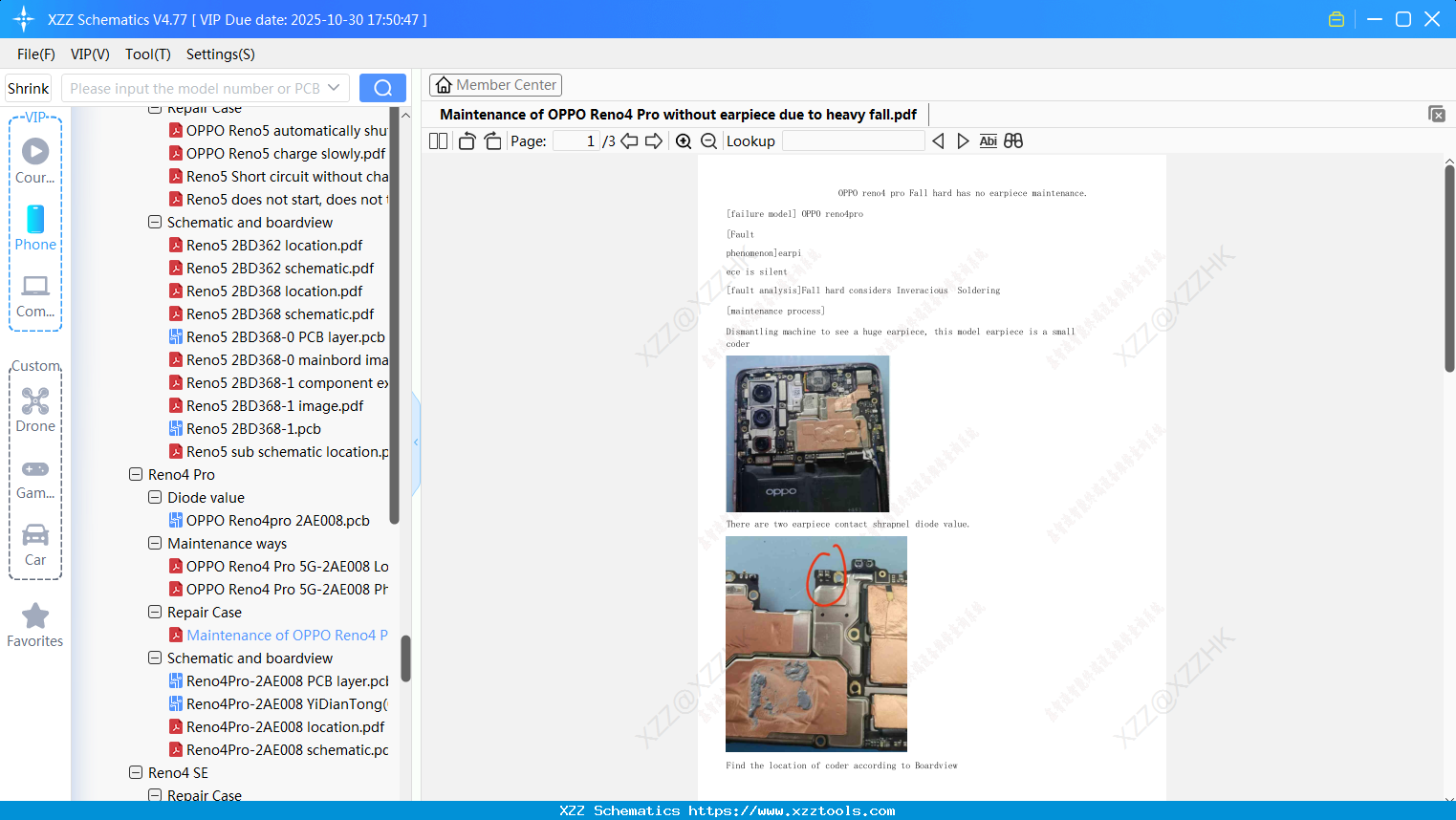Open the model number dropdown arrow
Viewport: 1456px width, 820px height.
pos(334,88)
